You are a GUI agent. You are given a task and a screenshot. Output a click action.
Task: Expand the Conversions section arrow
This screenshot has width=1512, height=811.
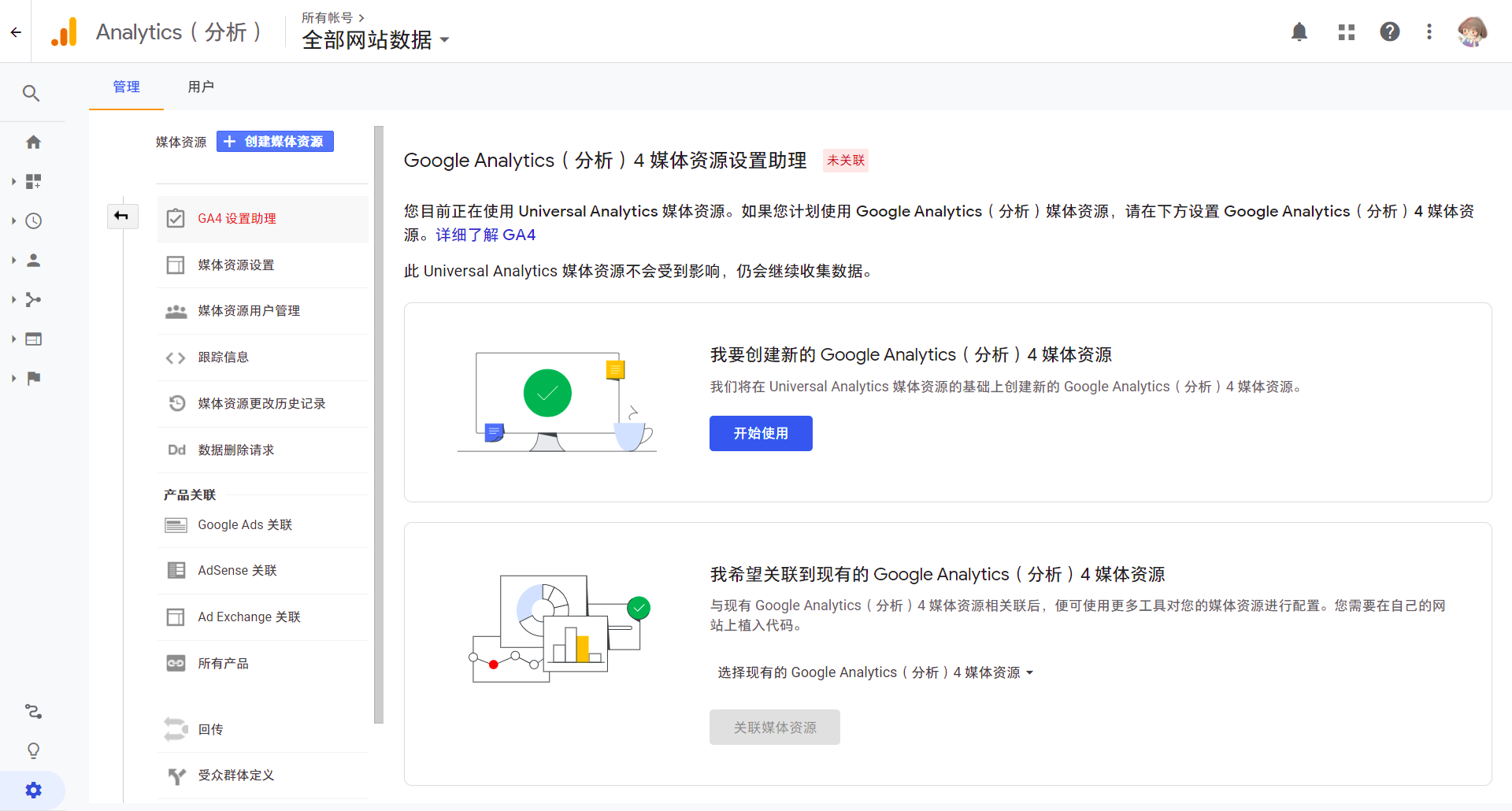[13, 378]
